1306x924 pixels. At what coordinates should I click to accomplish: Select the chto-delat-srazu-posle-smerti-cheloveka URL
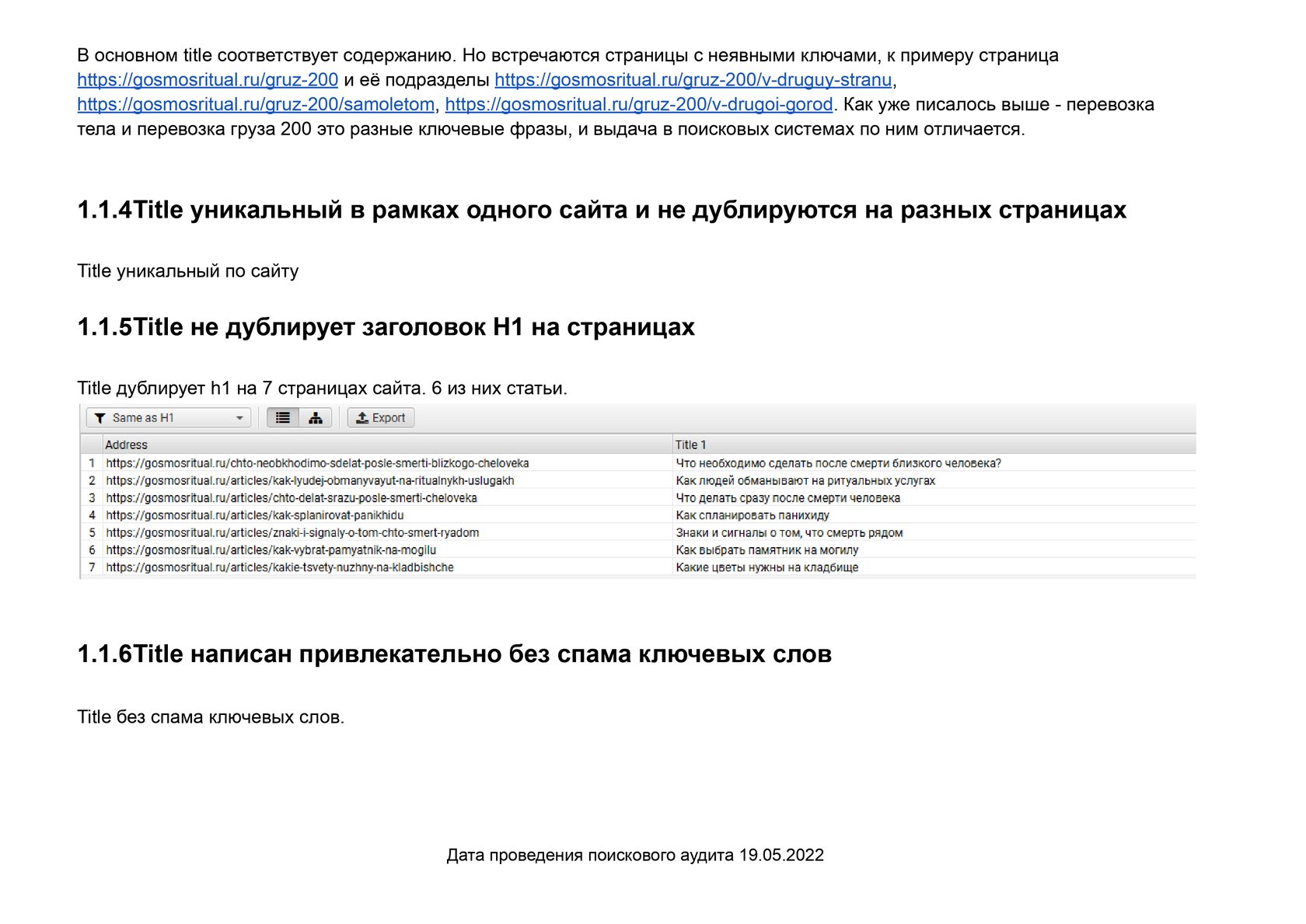tap(292, 498)
